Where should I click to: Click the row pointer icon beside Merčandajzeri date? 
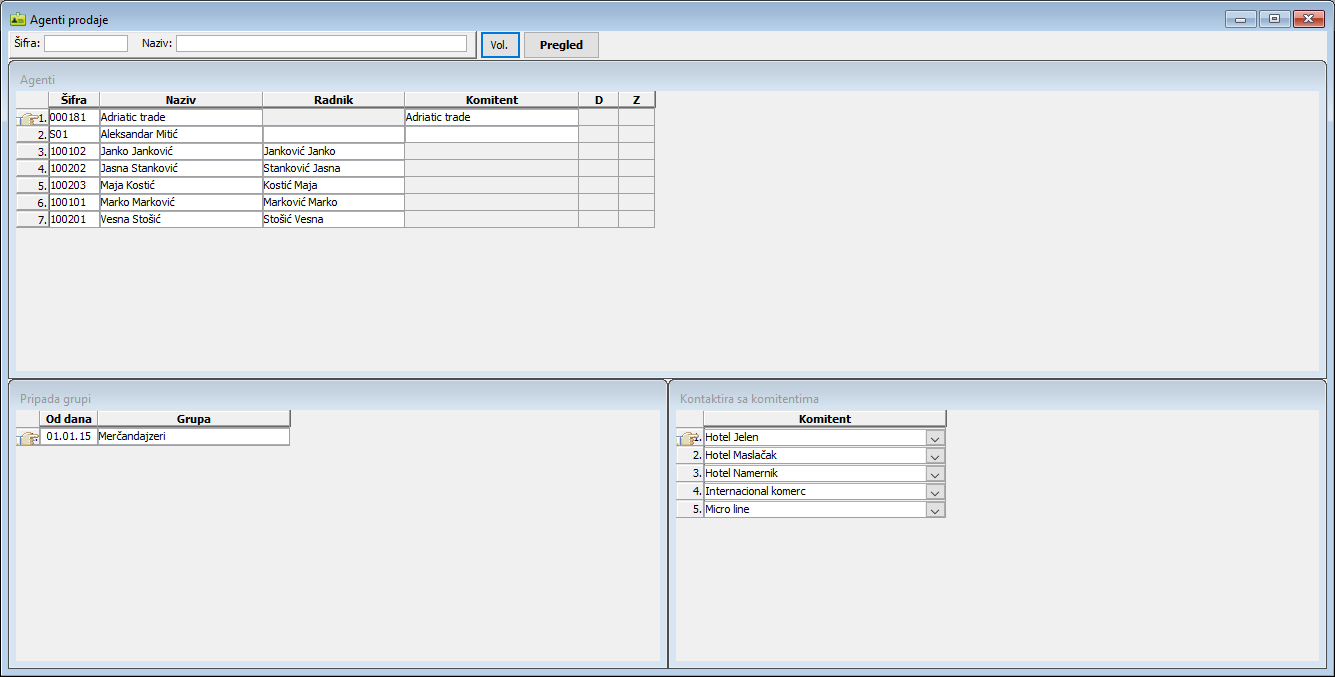[28, 437]
